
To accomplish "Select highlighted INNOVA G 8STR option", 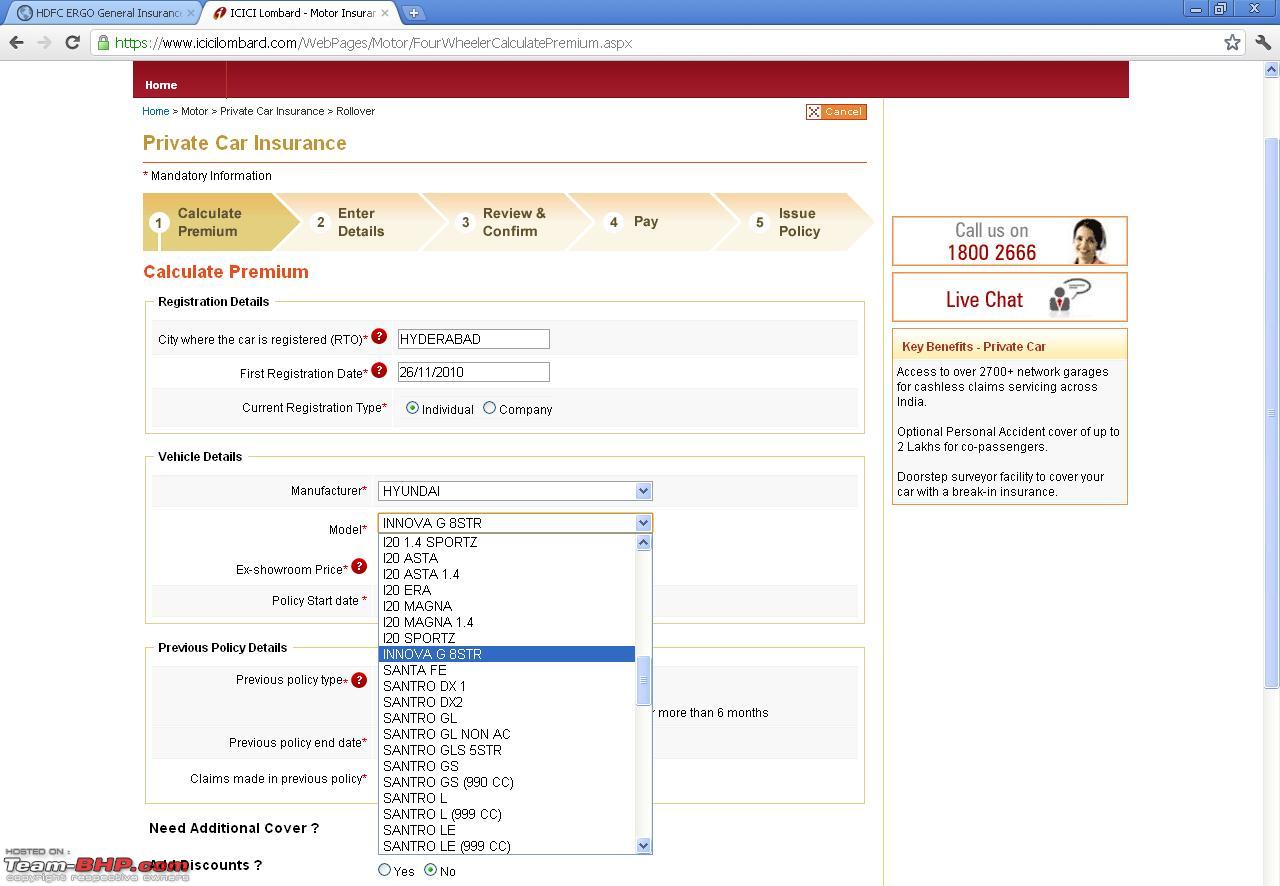I will pos(507,654).
